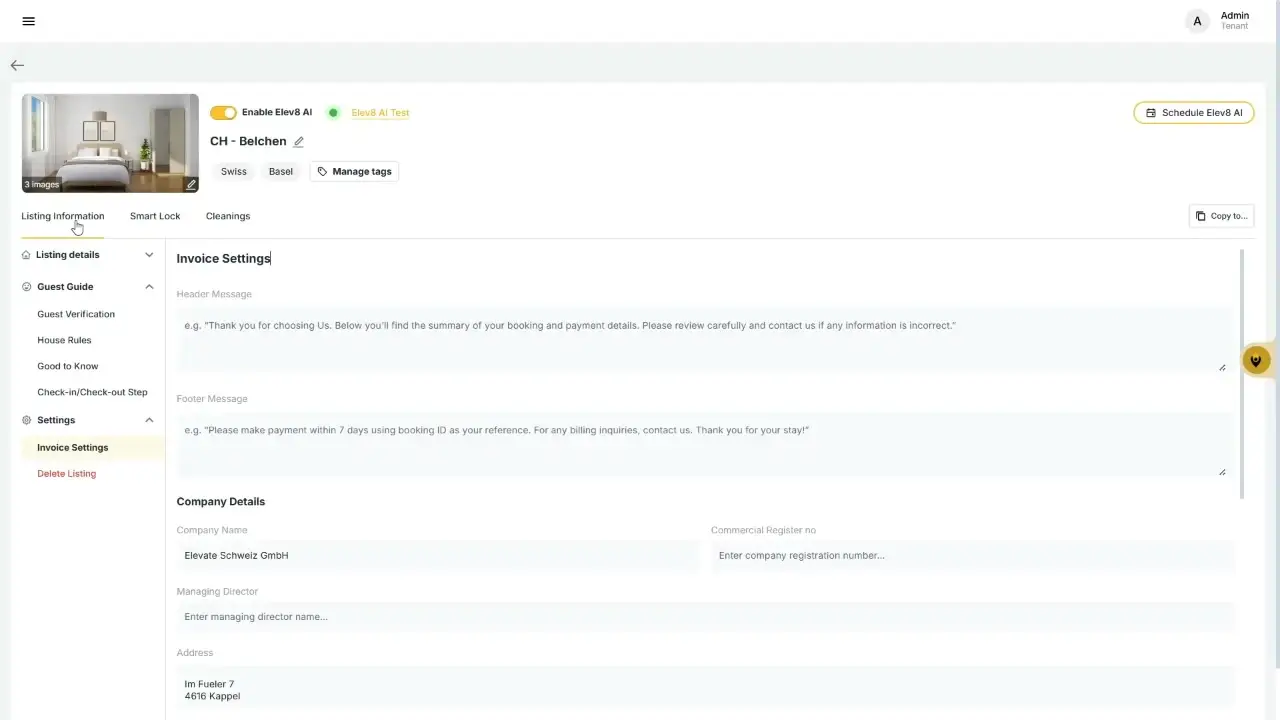Click the listing bedroom thumbnail image
This screenshot has height=720, width=1280.
pos(110,143)
